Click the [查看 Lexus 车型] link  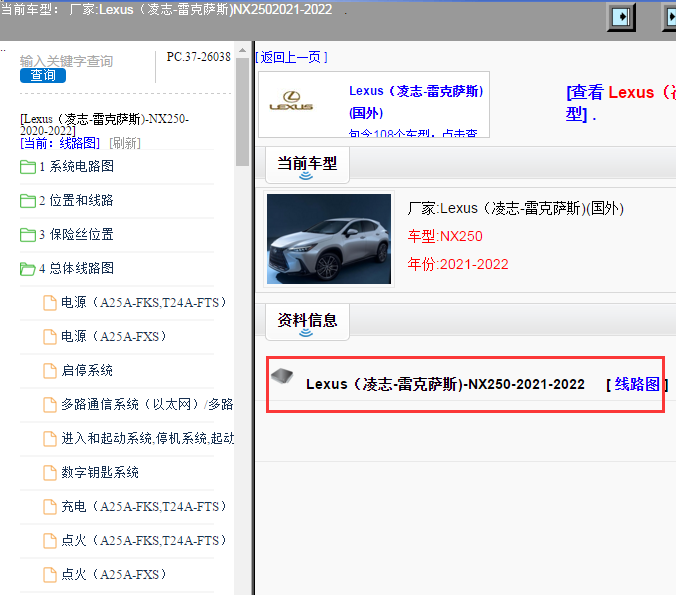pyautogui.click(x=621, y=103)
